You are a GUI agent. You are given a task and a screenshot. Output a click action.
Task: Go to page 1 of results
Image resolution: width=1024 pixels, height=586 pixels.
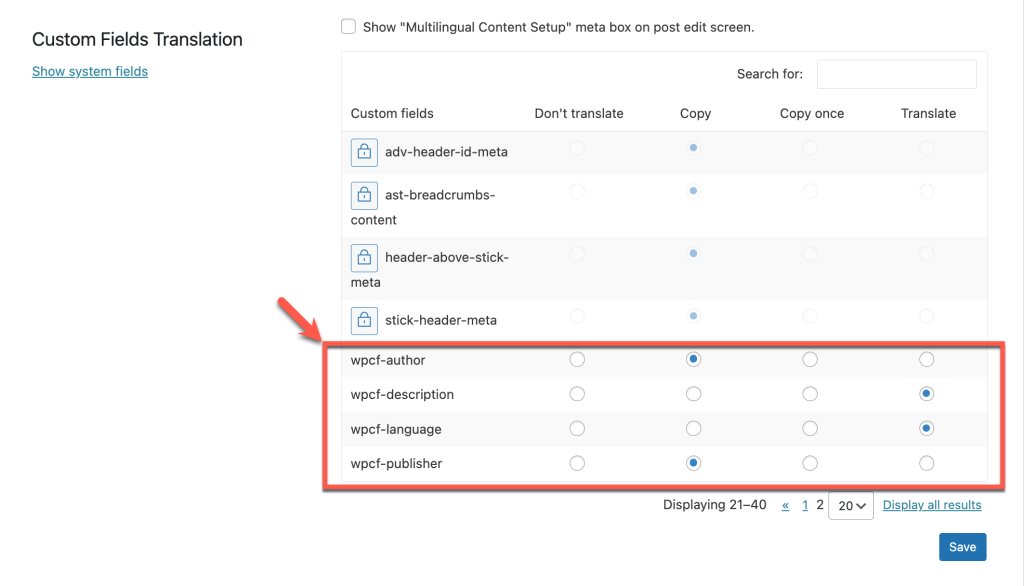pyautogui.click(x=805, y=505)
